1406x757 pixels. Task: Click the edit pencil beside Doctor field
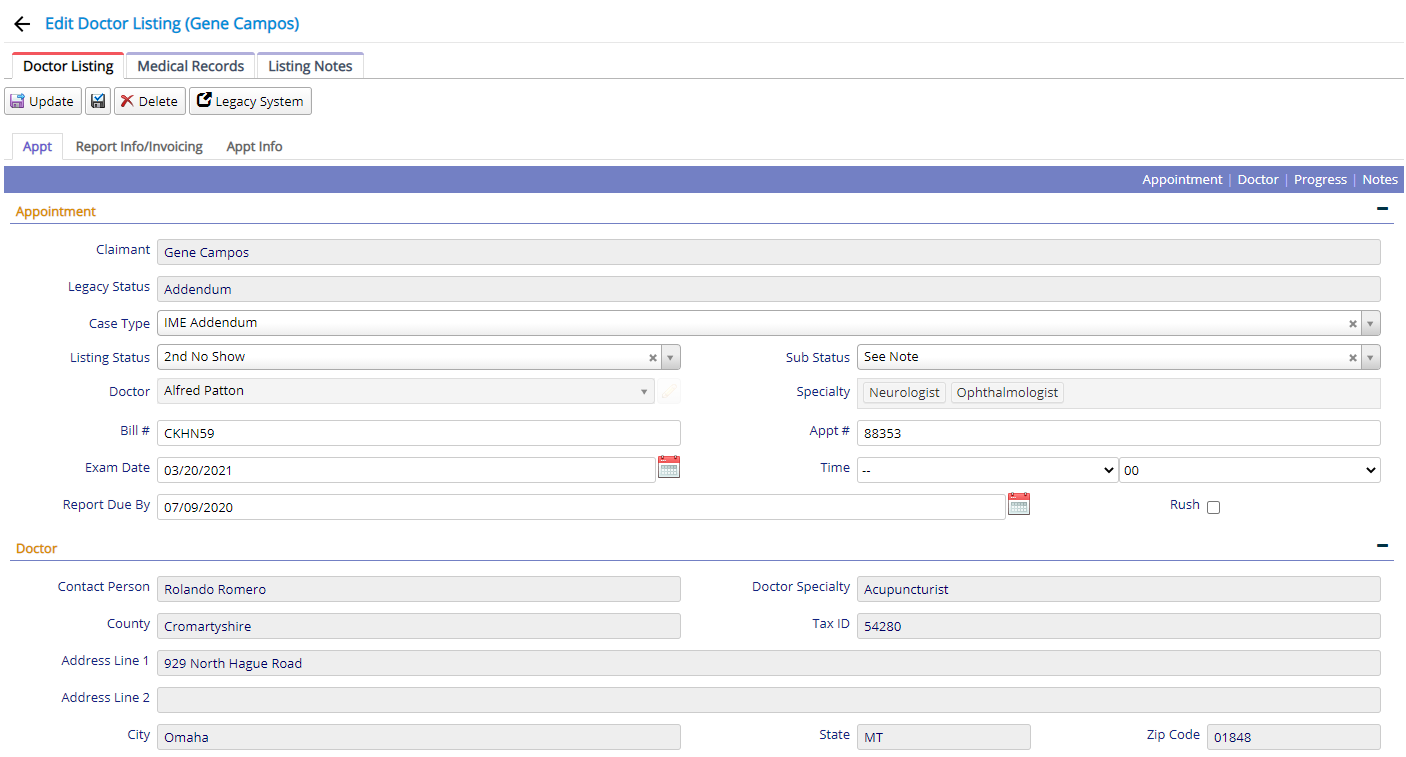(669, 392)
